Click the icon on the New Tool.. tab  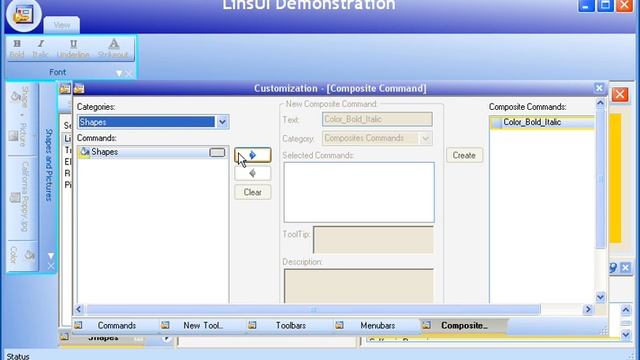pyautogui.click(x=165, y=325)
